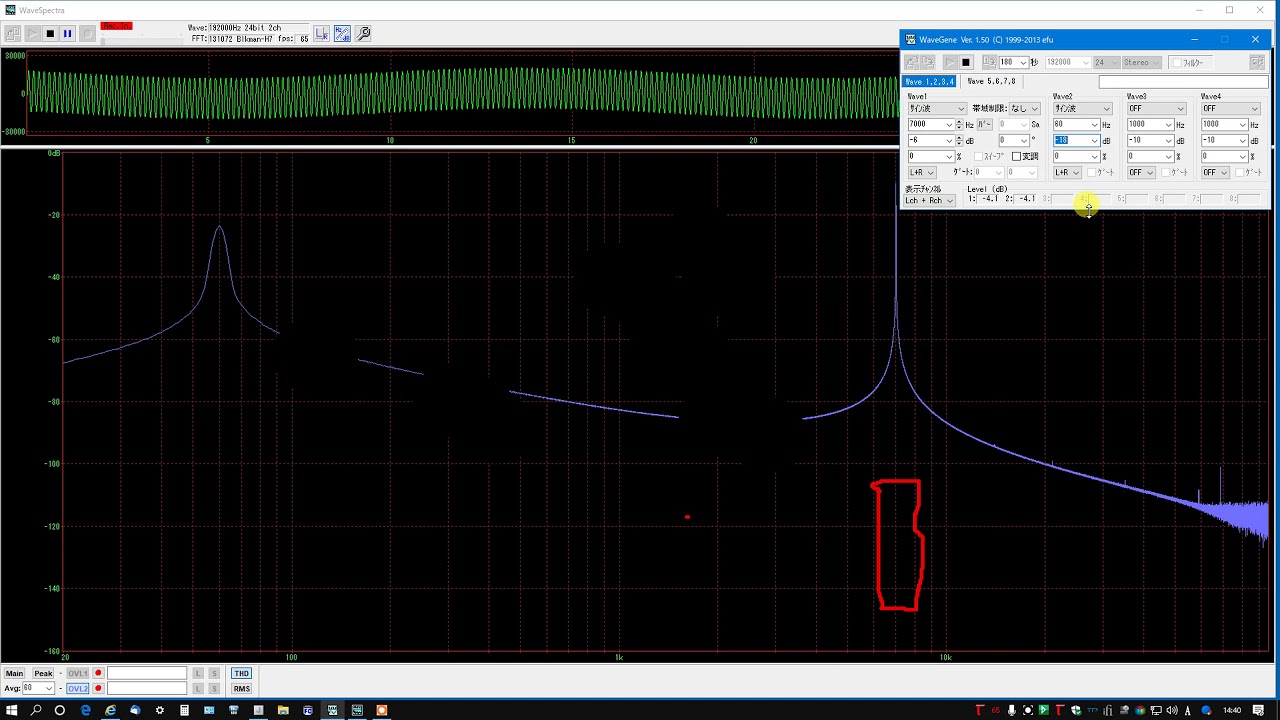
Task: Open the Wave2 60 Hz frequency dropdown
Action: coord(1076,125)
